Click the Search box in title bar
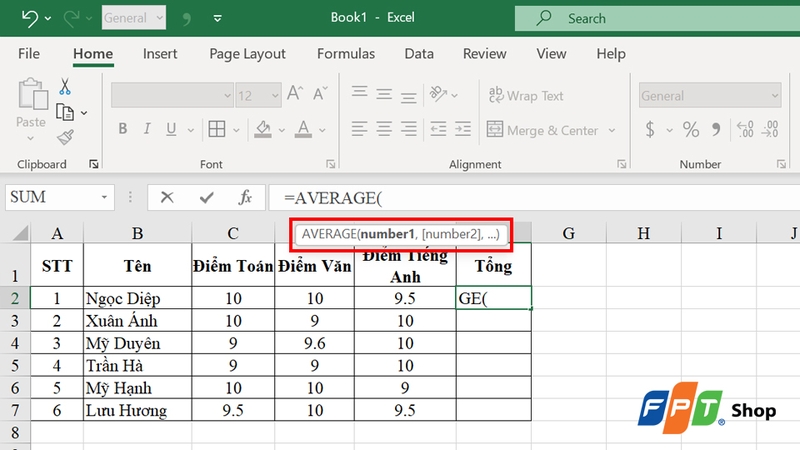The height and width of the screenshot is (450, 800). point(657,18)
